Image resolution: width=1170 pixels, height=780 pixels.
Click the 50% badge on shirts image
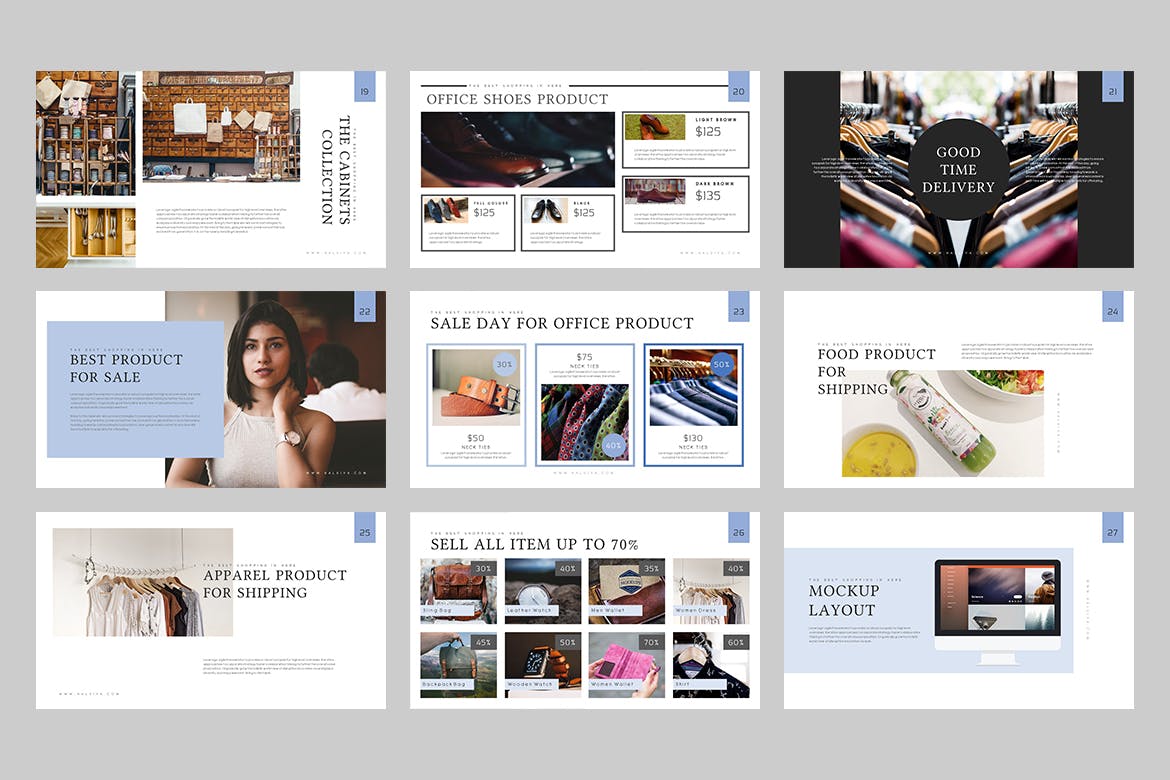[x=719, y=364]
